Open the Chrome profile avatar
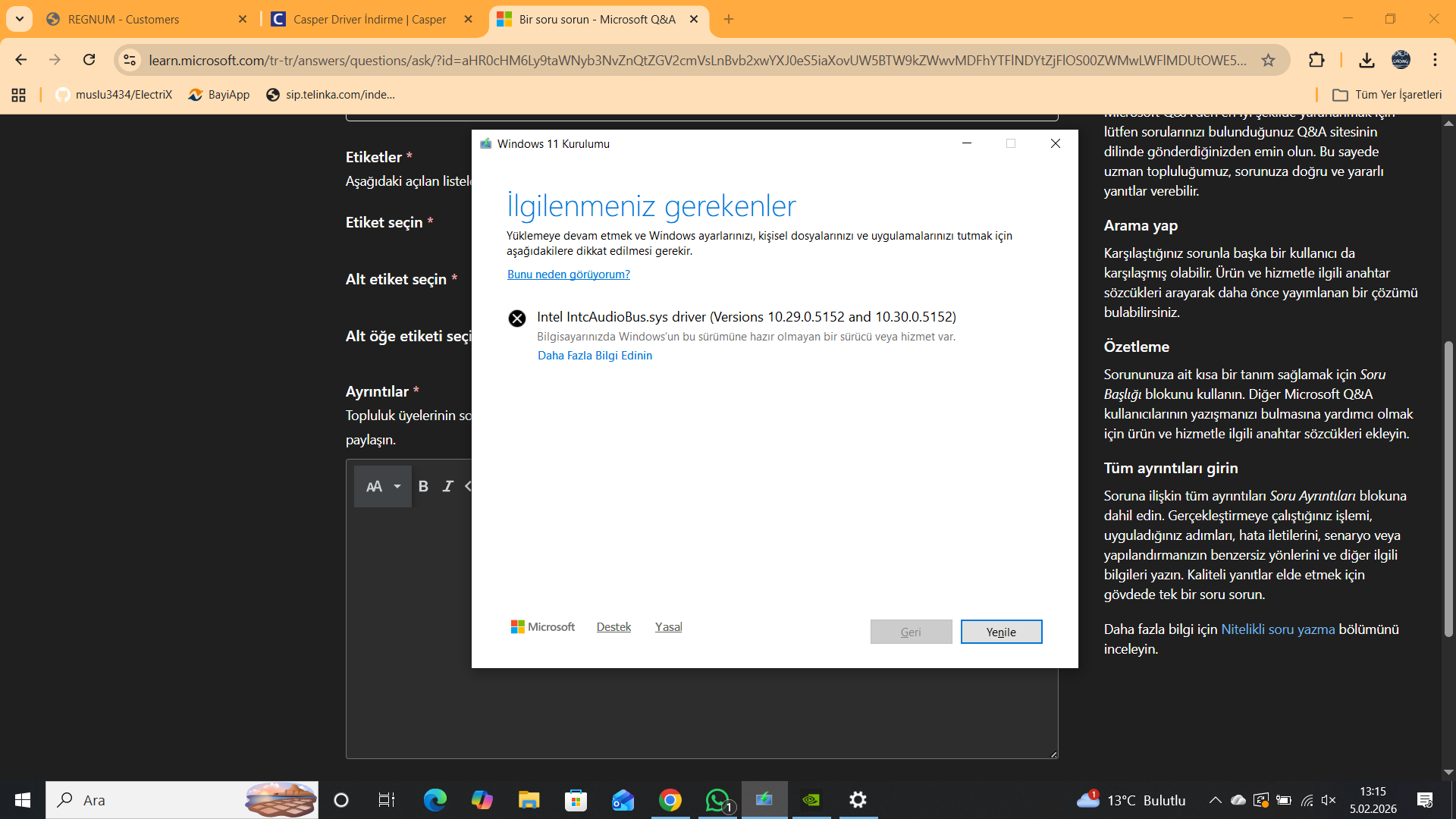The image size is (1456, 819). point(1401,60)
